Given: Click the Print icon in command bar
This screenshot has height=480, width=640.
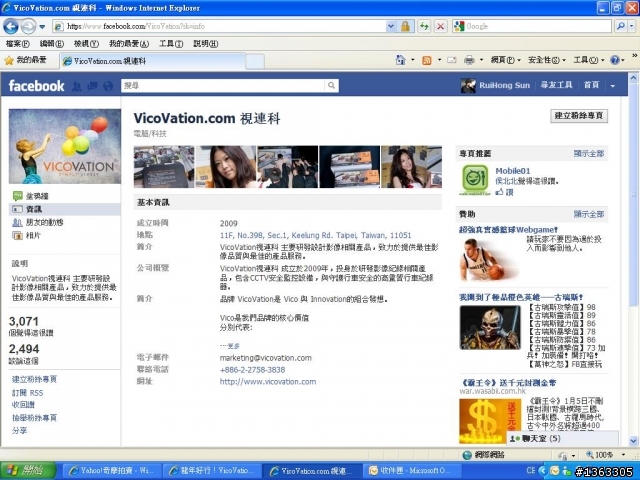Looking at the screenshot, I should [469, 60].
